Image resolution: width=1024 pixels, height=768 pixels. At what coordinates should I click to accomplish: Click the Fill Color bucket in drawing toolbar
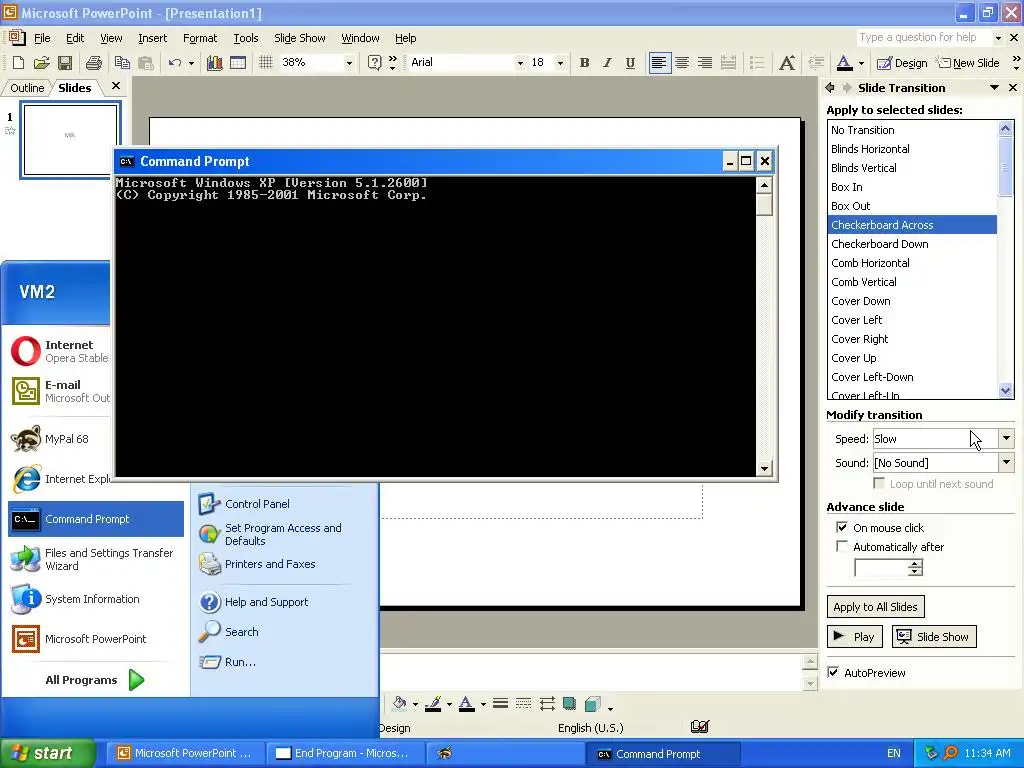pyautogui.click(x=399, y=704)
